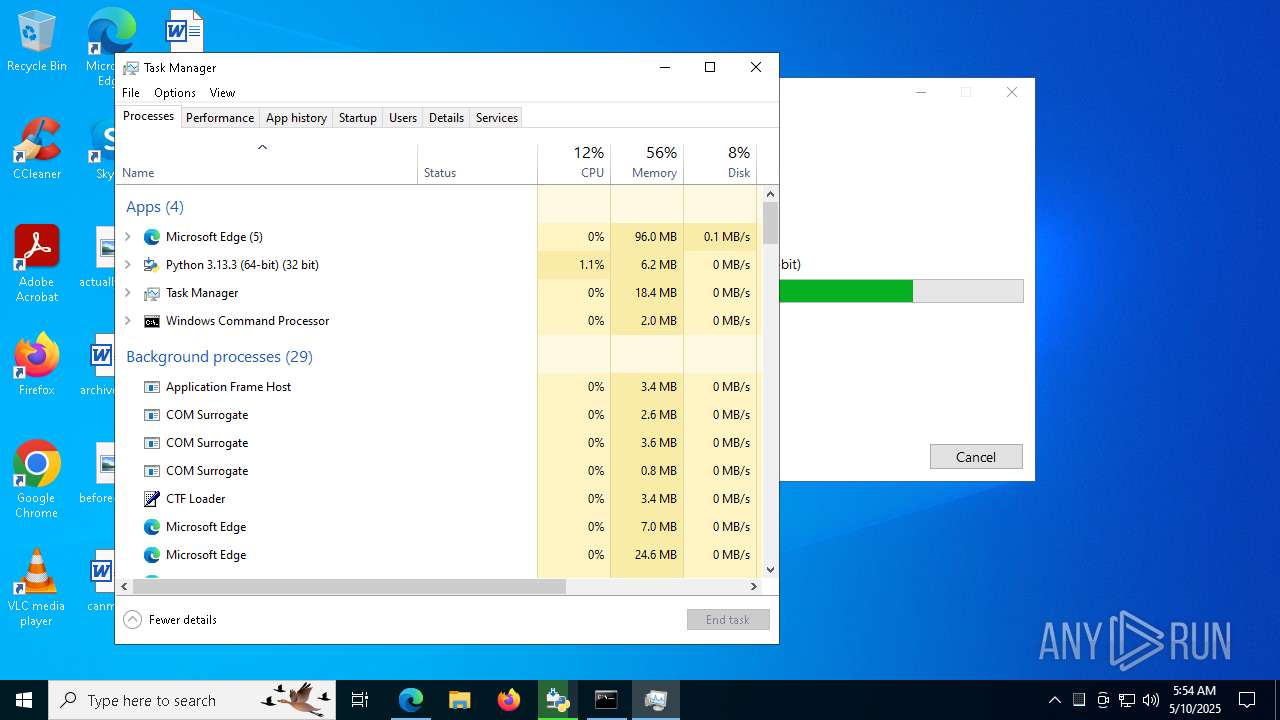Click the Application Frame Host icon
Screen dimensions: 1280x720
(152, 387)
